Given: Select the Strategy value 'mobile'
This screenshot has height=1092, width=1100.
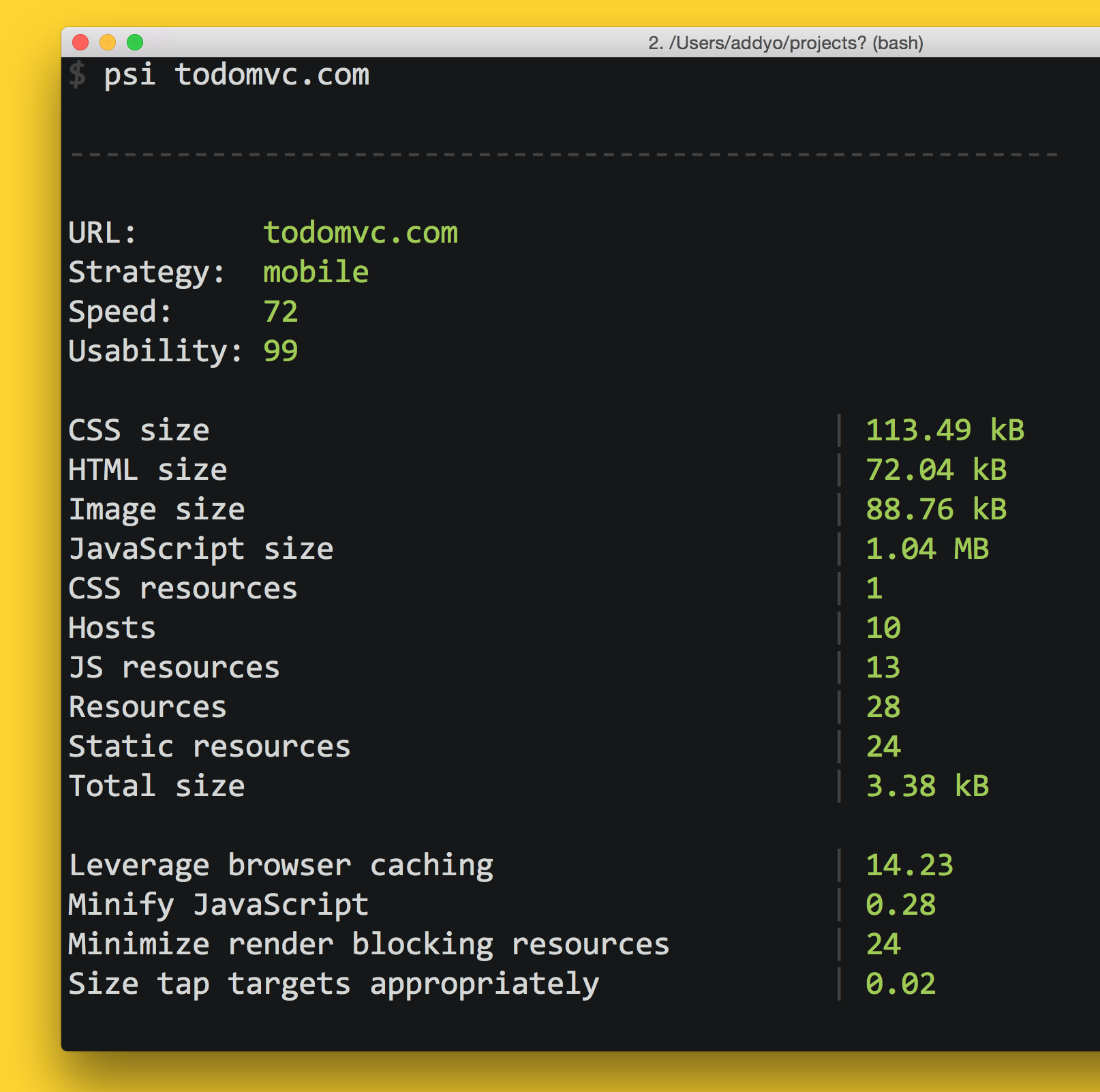Looking at the screenshot, I should coord(316,272).
